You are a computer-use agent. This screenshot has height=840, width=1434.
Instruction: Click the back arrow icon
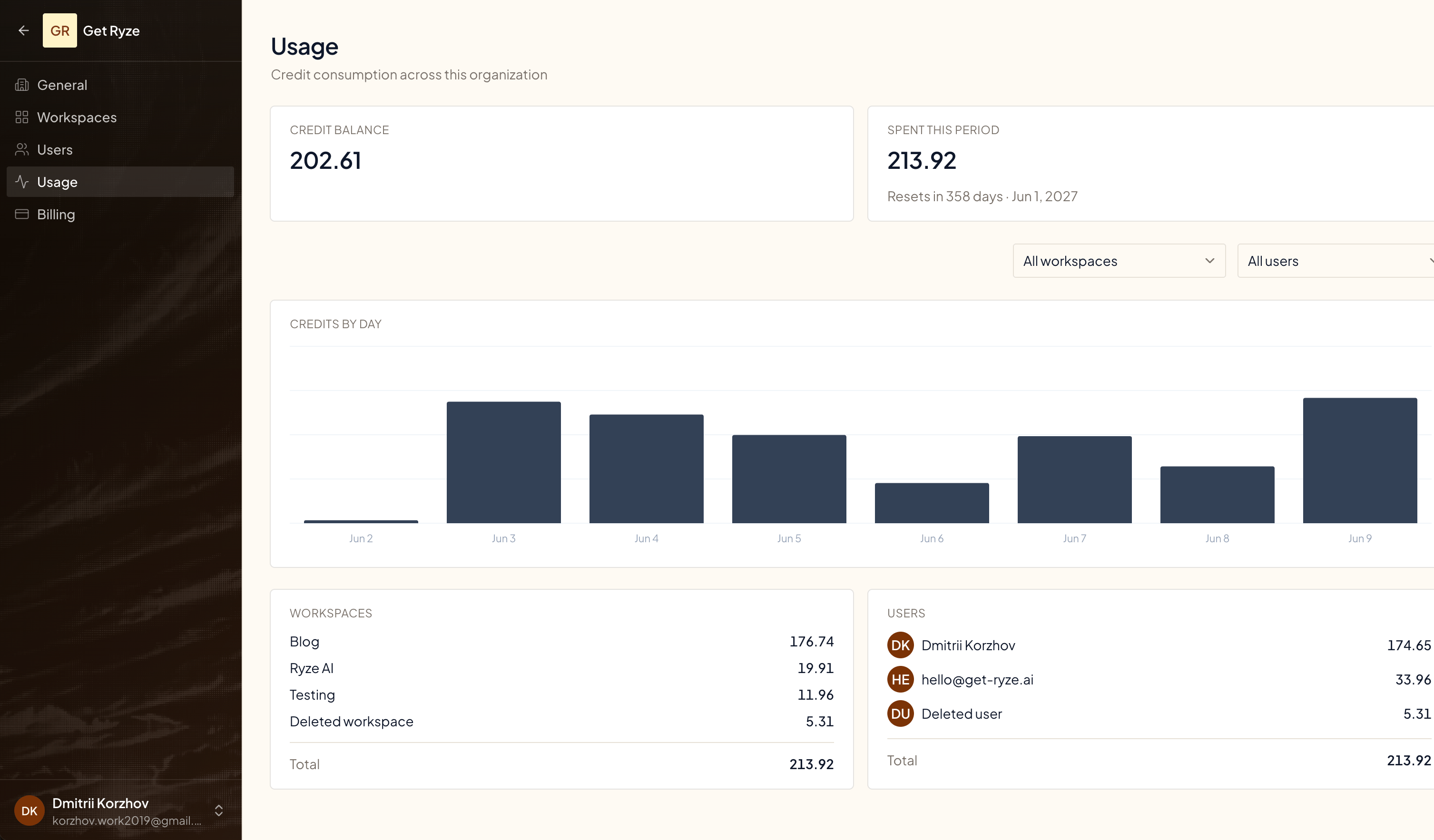click(x=23, y=31)
